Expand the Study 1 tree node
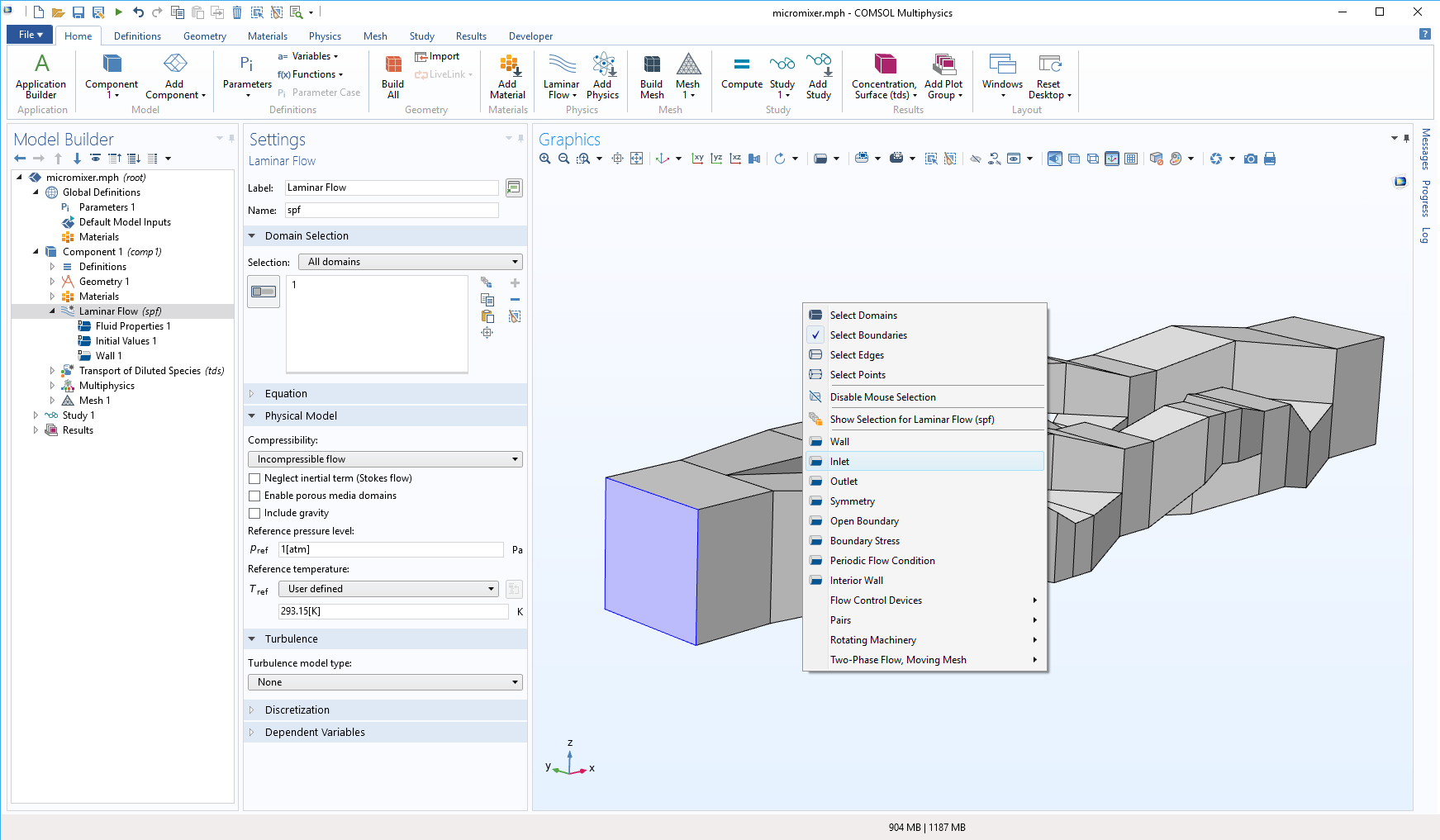This screenshot has width=1440, height=840. 36,415
